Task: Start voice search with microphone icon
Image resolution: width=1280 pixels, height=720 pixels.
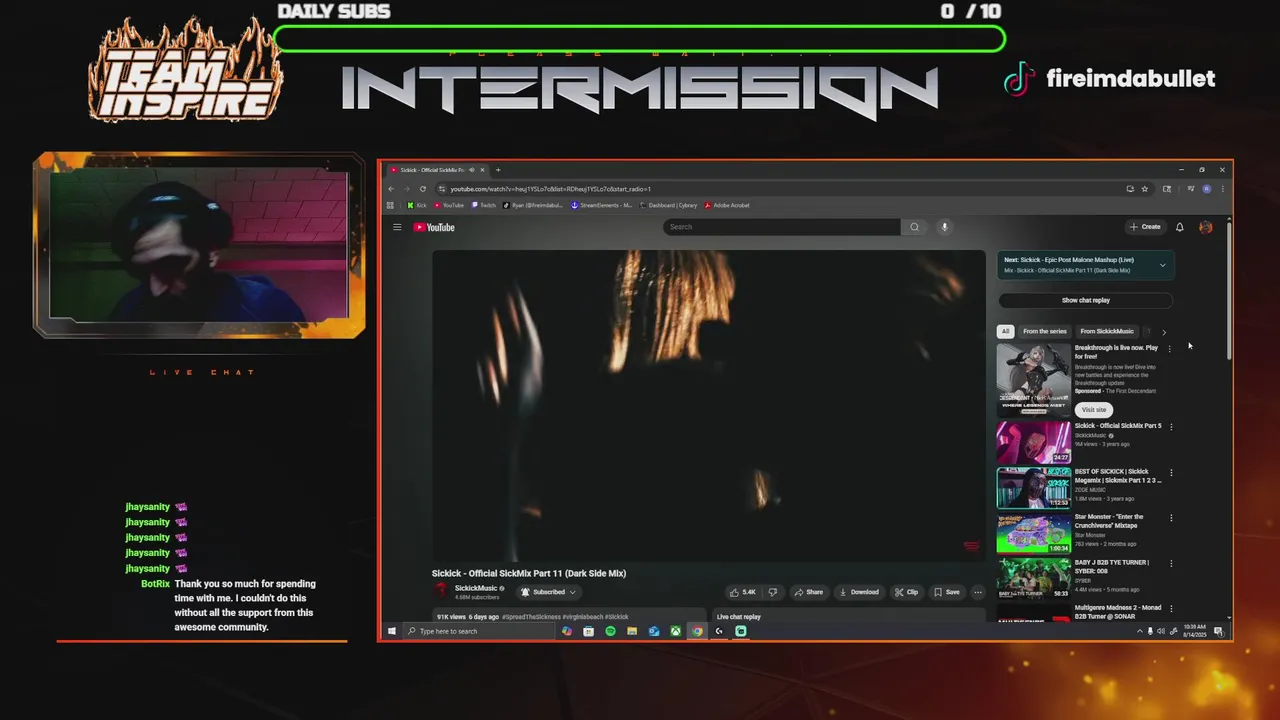Action: [944, 227]
